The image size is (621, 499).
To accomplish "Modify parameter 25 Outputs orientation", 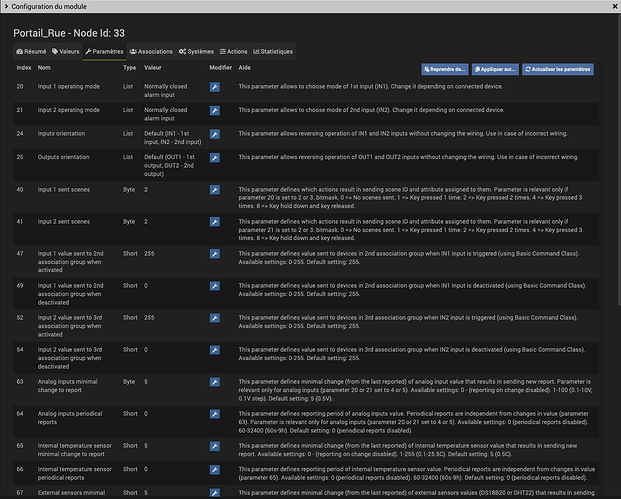I will 215,156.
